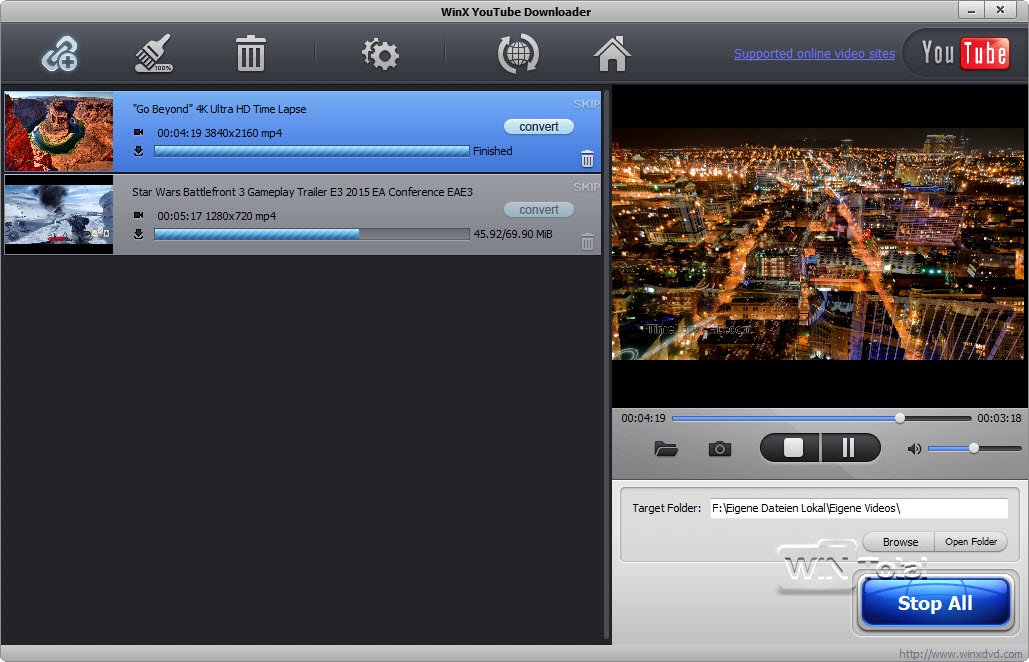The width and height of the screenshot is (1029, 662).
Task: Open the winxdvd.com website link
Action: 960,654
